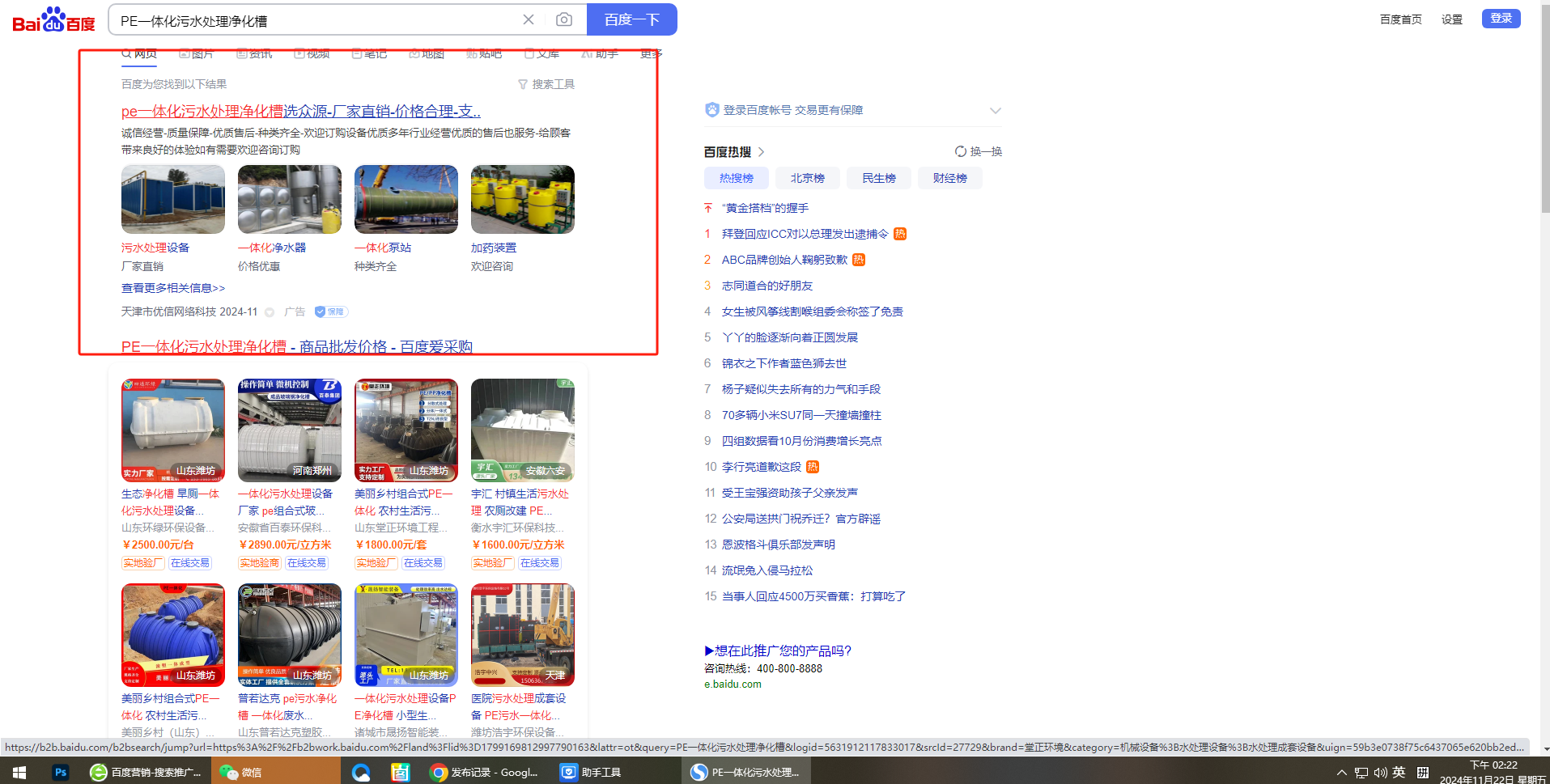Switch to the 视频 search tab
The image size is (1550, 784).
312,54
